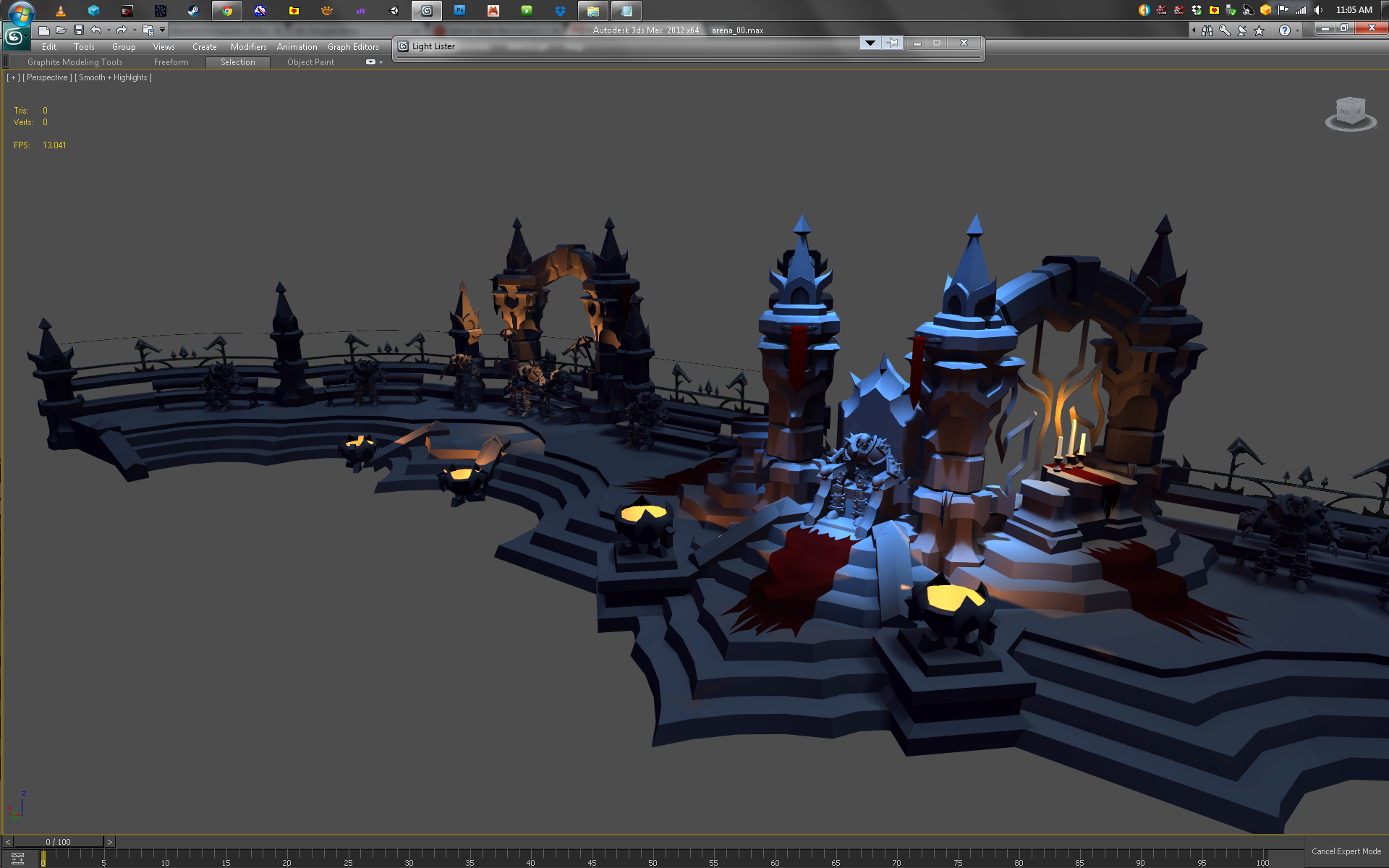The height and width of the screenshot is (868, 1389).
Task: Click the Redo arrow icon
Action: click(122, 30)
